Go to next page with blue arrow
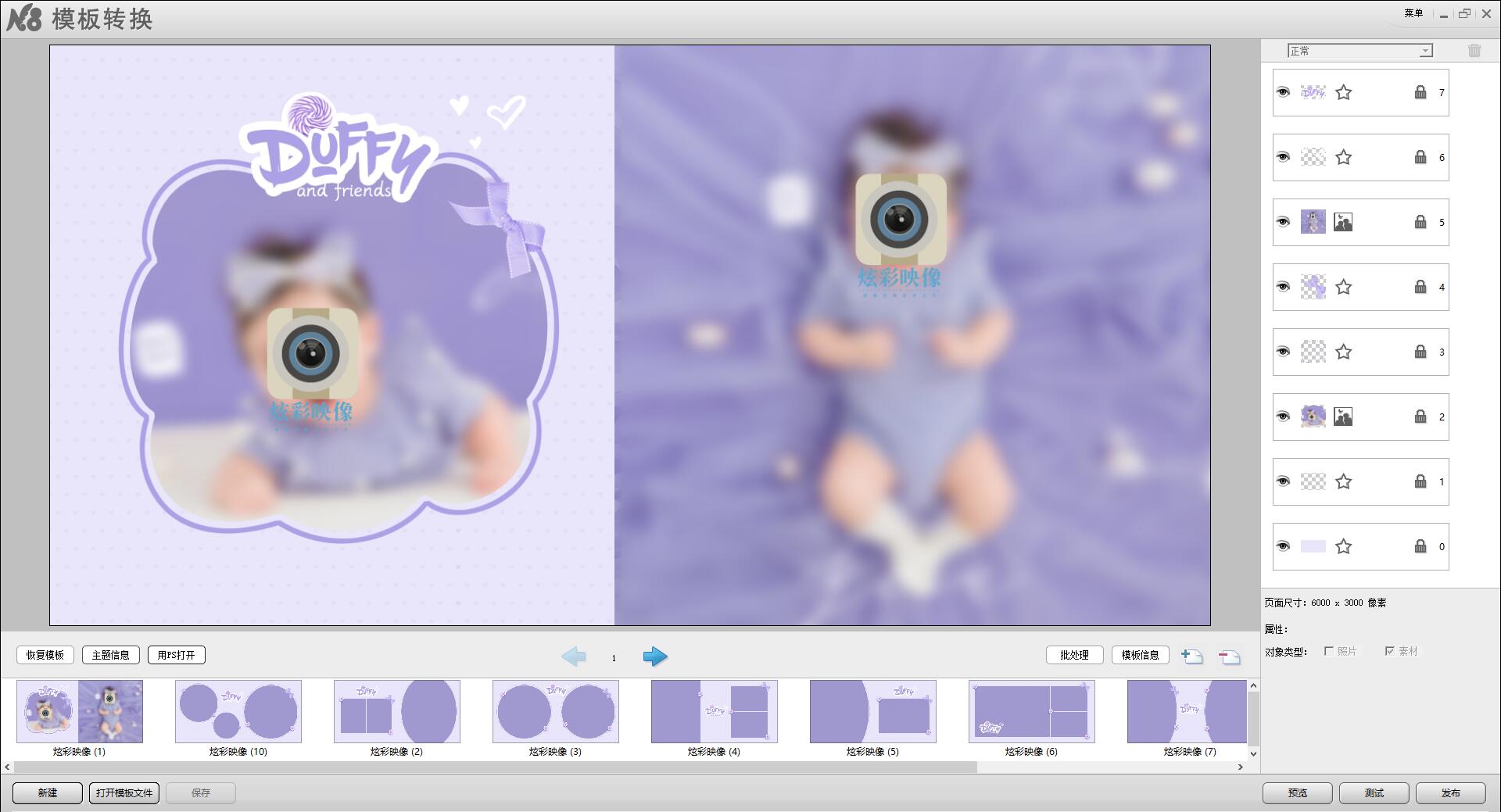Screen dimensions: 1501x812 pos(655,656)
